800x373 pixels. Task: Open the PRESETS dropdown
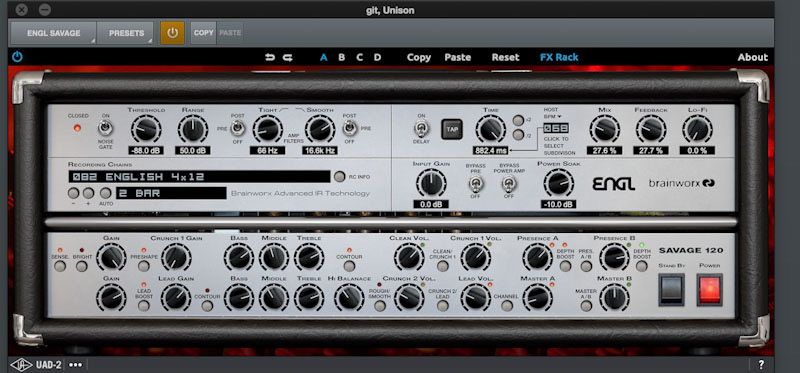126,33
